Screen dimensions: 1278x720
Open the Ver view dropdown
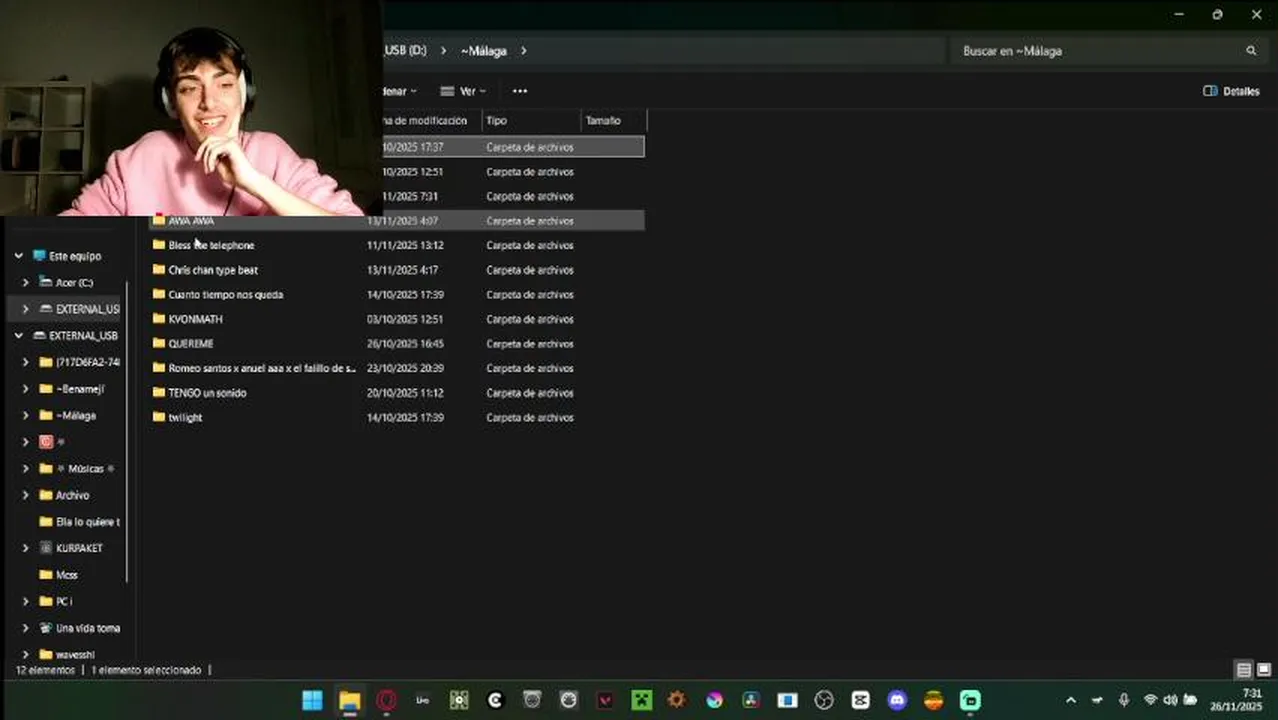462,91
